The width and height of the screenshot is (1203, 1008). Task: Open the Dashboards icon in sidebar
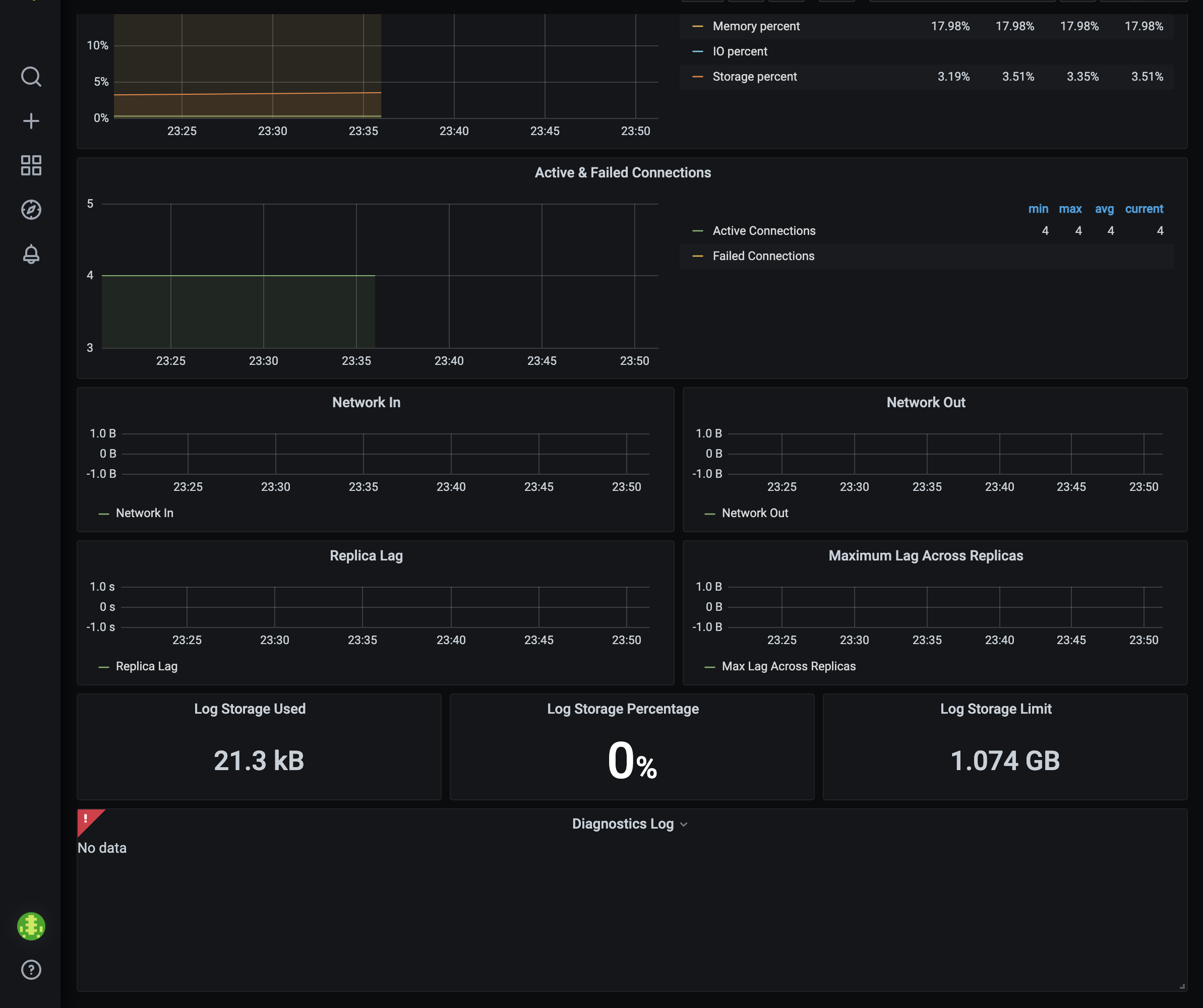(31, 165)
